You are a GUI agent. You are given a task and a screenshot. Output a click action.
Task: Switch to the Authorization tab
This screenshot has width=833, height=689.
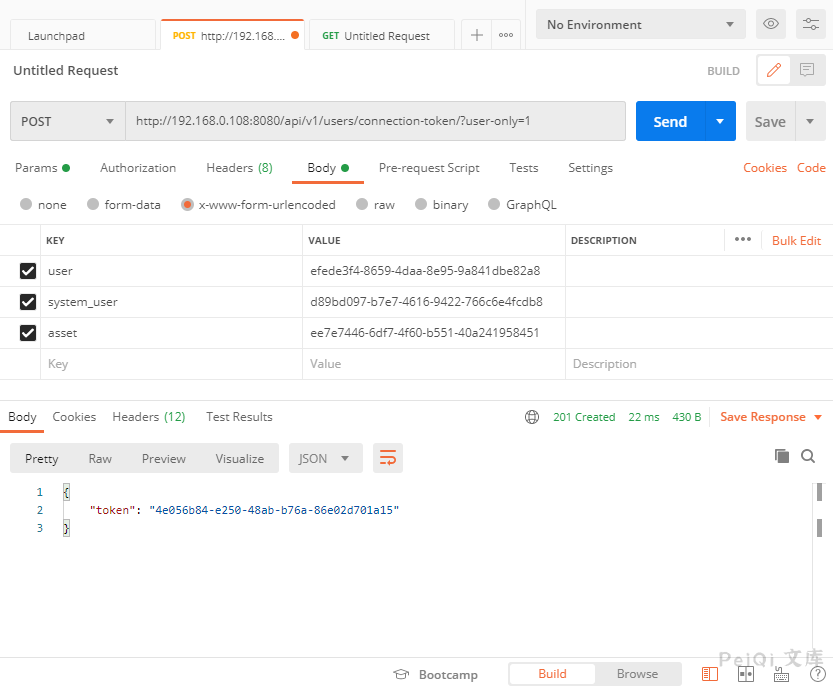138,168
